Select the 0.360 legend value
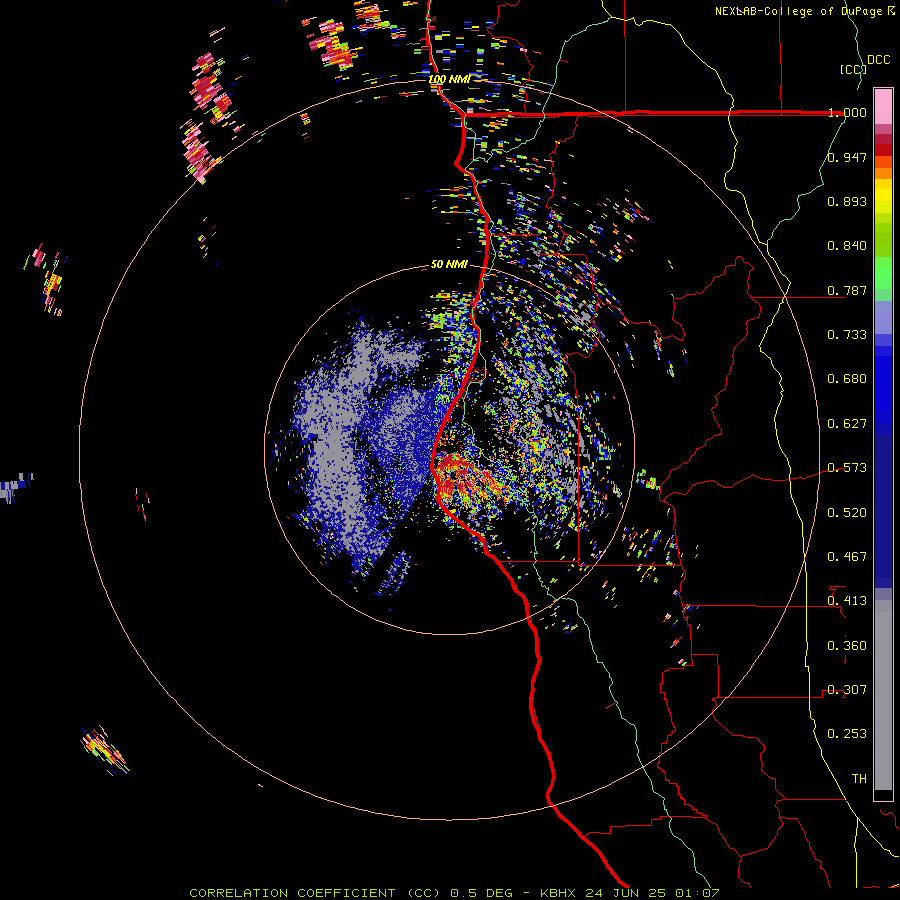The width and height of the screenshot is (900, 900). click(x=847, y=646)
